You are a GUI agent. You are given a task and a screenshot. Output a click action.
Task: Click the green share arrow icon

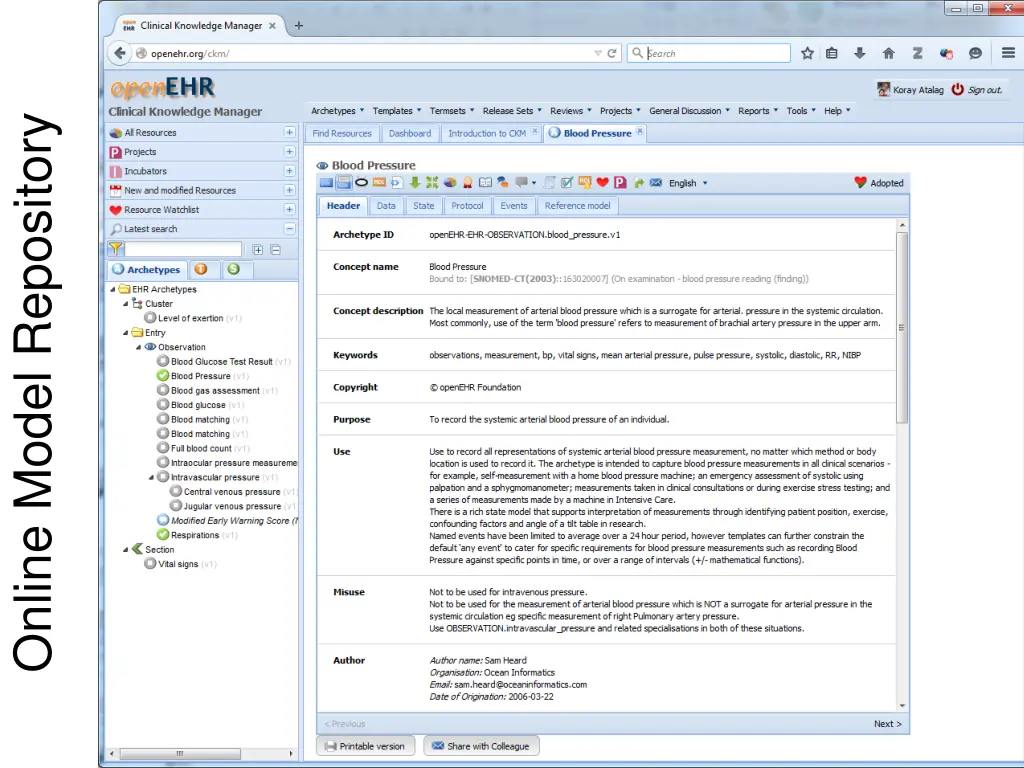[x=639, y=183]
